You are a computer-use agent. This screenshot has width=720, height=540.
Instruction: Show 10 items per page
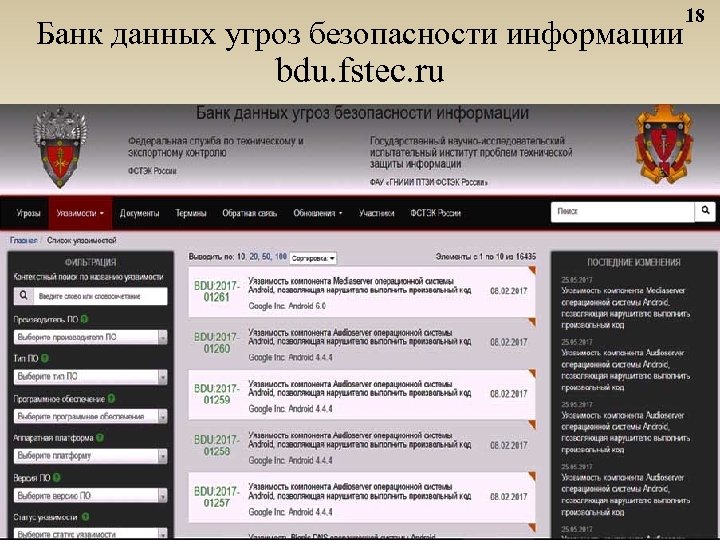(241, 257)
